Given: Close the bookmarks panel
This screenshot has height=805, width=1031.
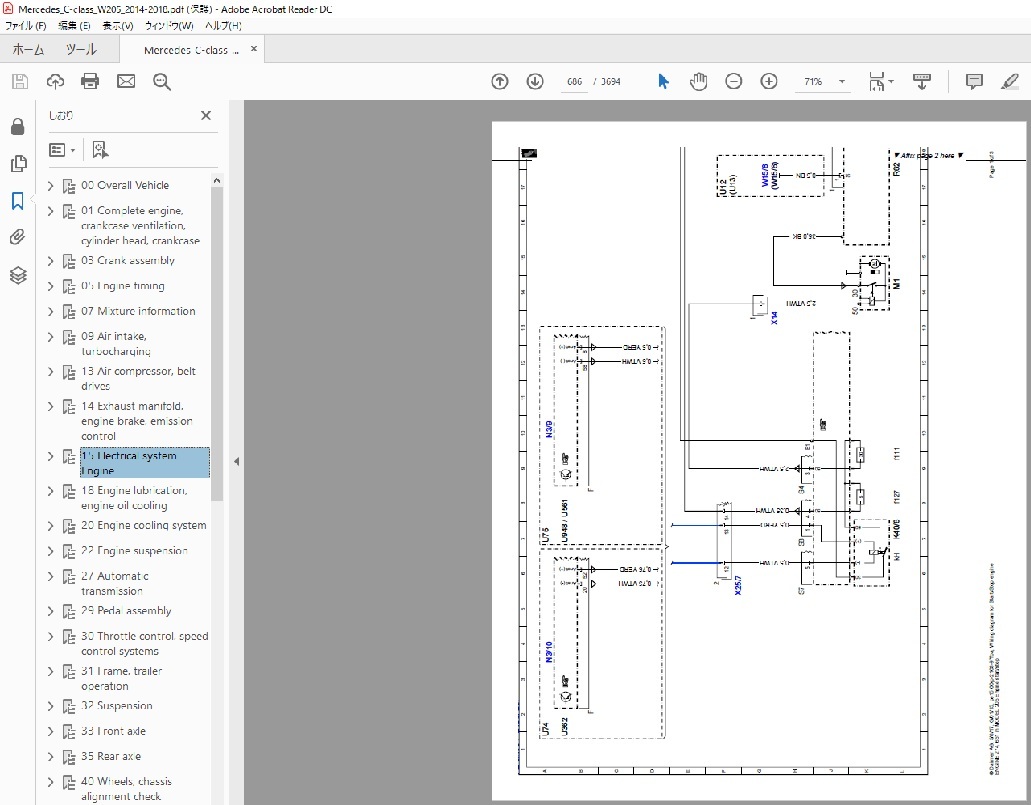Looking at the screenshot, I should [x=206, y=115].
